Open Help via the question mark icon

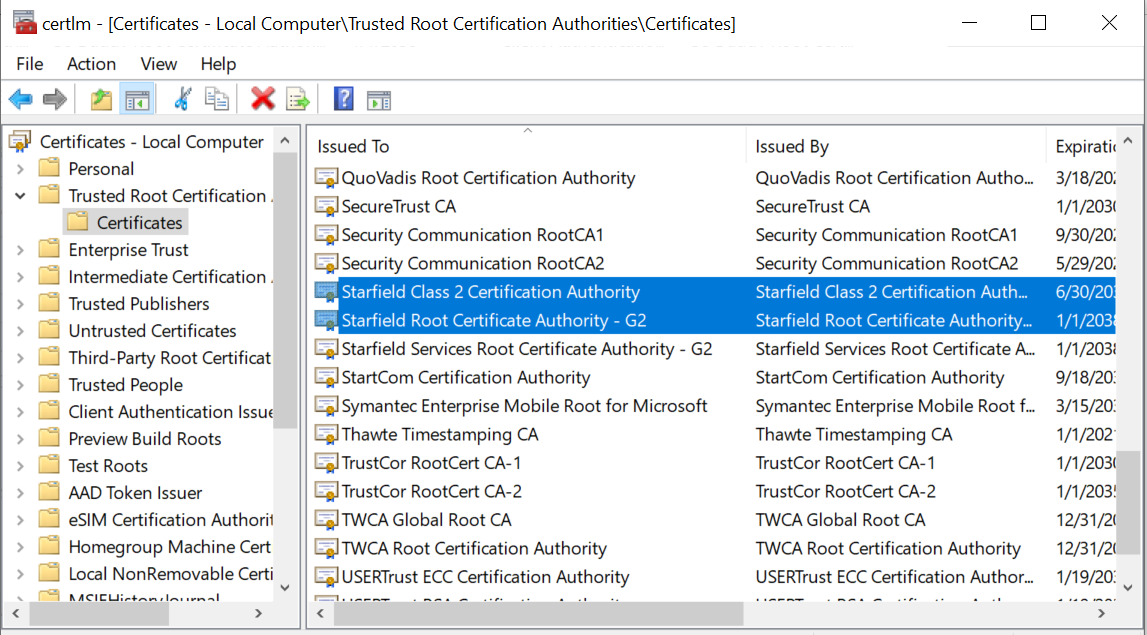(343, 99)
